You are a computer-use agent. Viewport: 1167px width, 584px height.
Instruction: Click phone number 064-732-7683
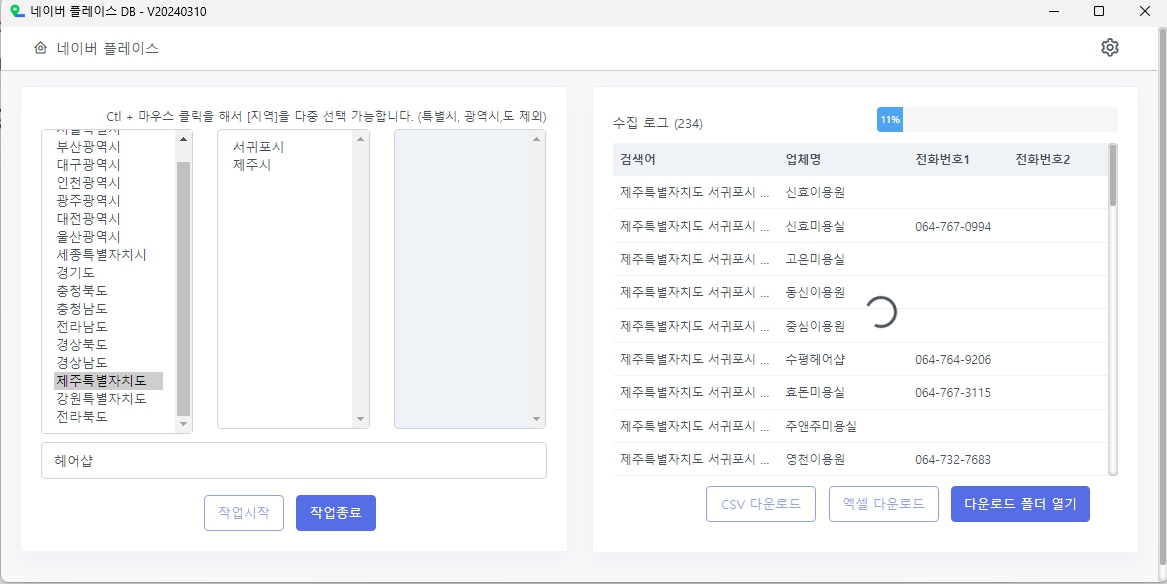[953, 460]
